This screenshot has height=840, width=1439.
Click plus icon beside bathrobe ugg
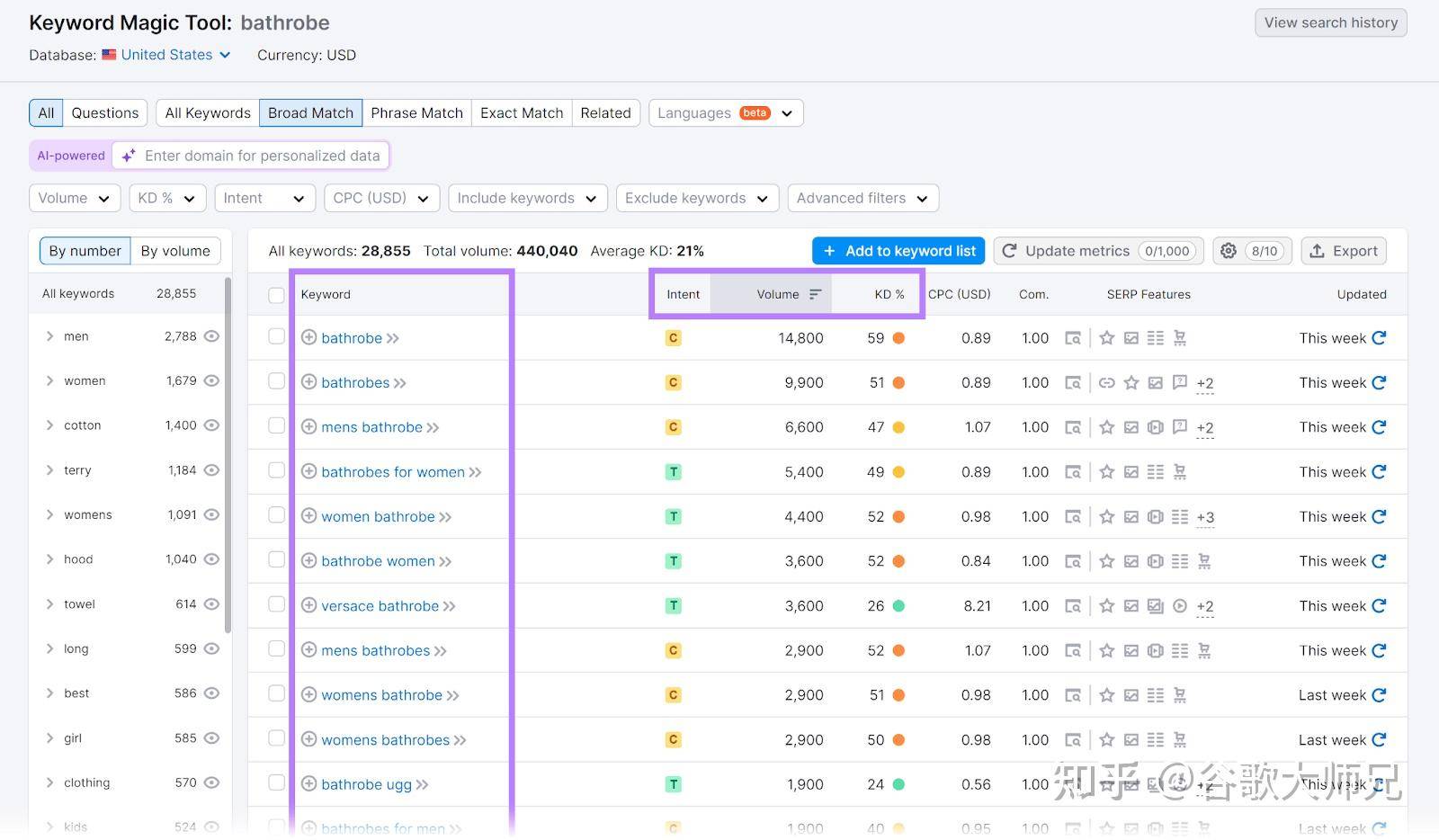tap(308, 783)
